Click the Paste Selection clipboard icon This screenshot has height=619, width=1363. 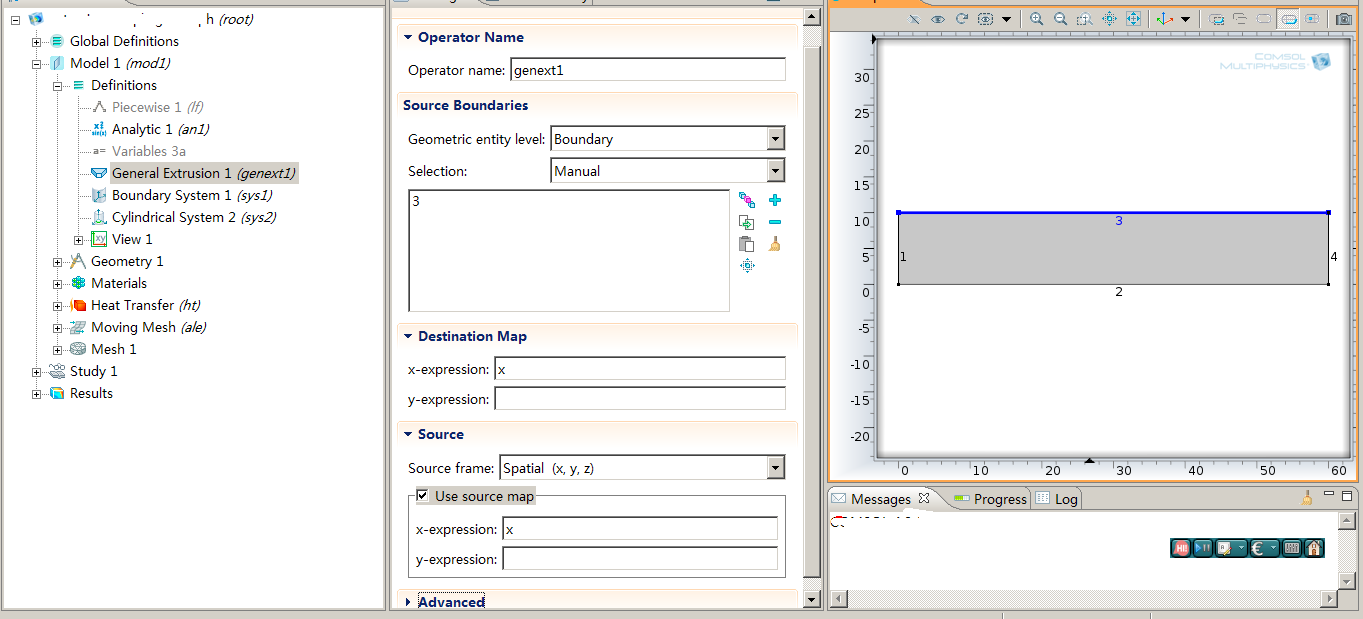pos(746,244)
